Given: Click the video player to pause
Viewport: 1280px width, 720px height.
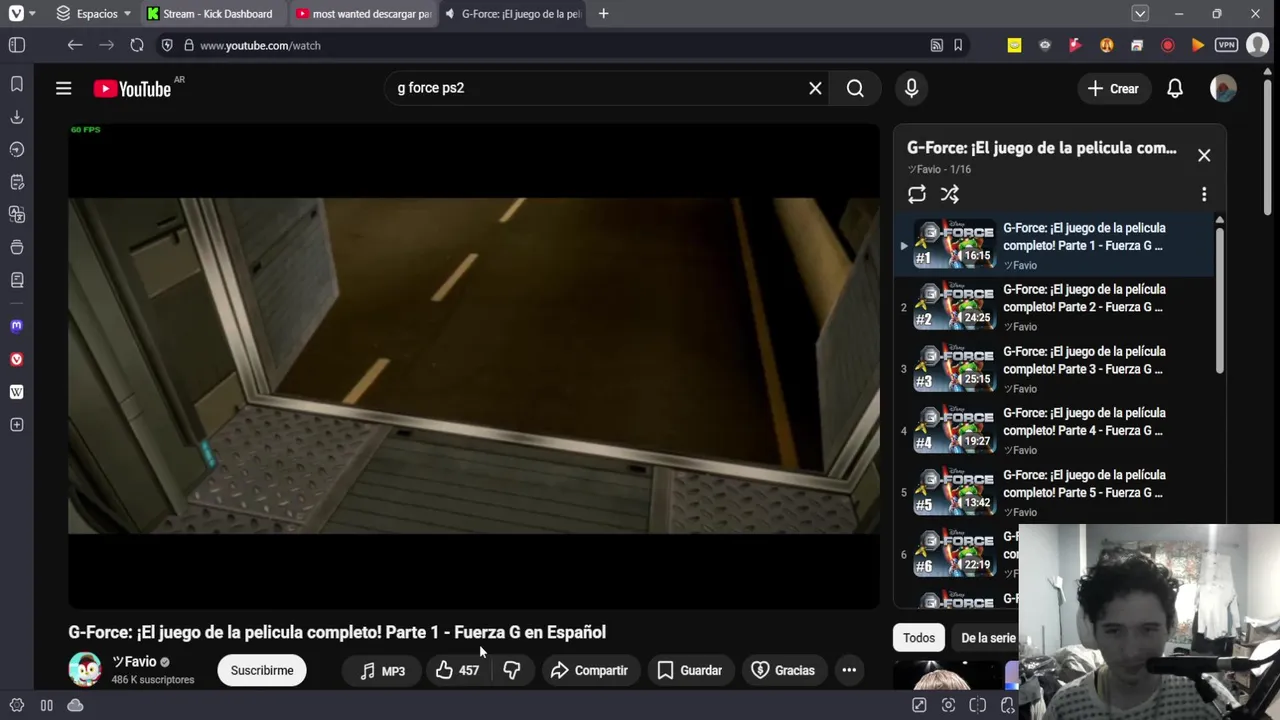Looking at the screenshot, I should click(x=474, y=365).
